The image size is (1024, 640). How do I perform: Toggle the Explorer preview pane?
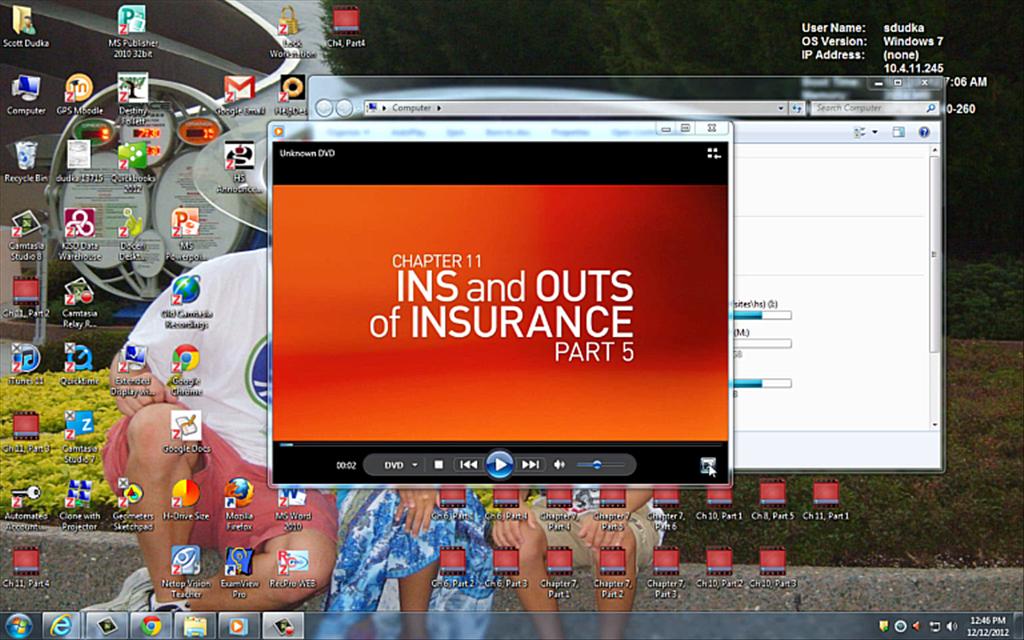tap(899, 133)
